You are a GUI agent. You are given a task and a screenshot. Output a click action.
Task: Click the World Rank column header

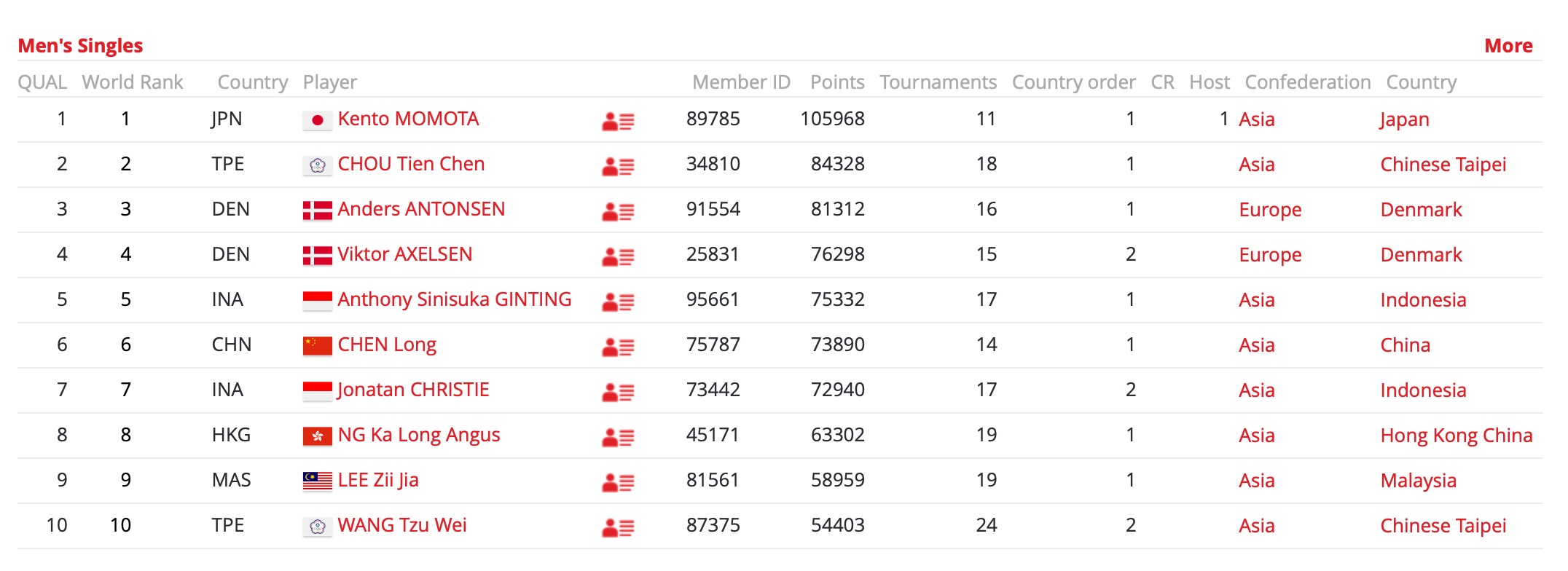tap(133, 82)
